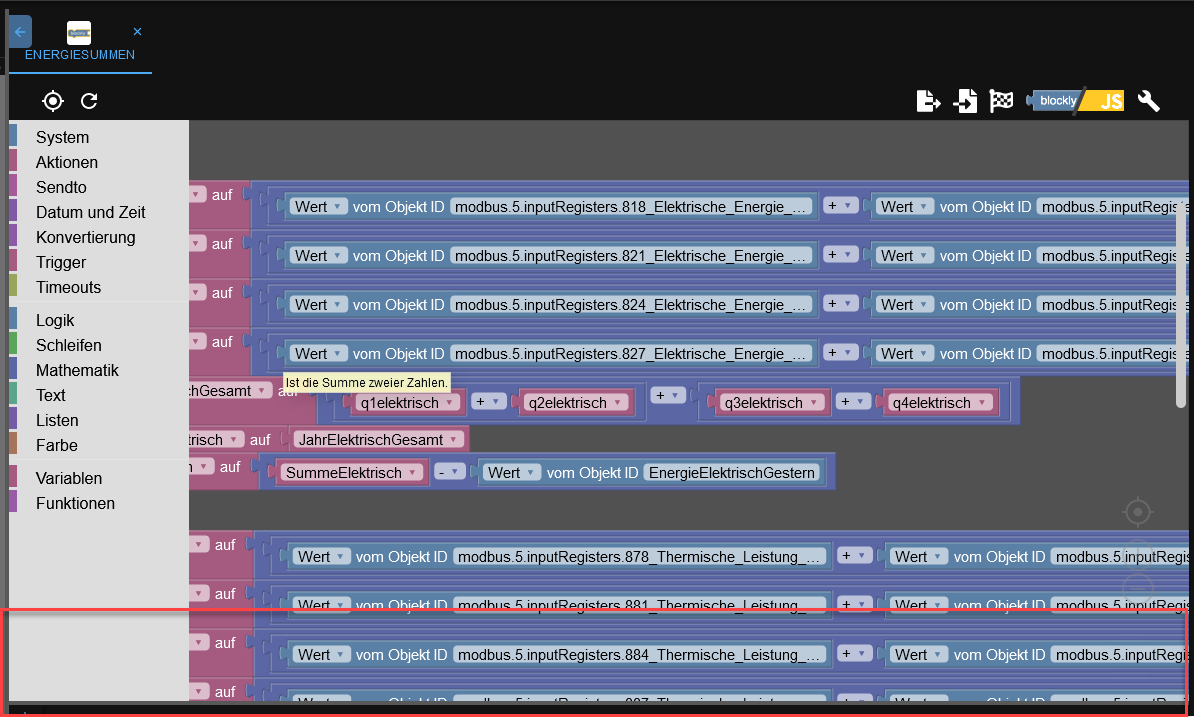The height and width of the screenshot is (717, 1194).
Task: Open the + dropdown between q3elektrisch and q4elektrisch
Action: [x=853, y=401]
